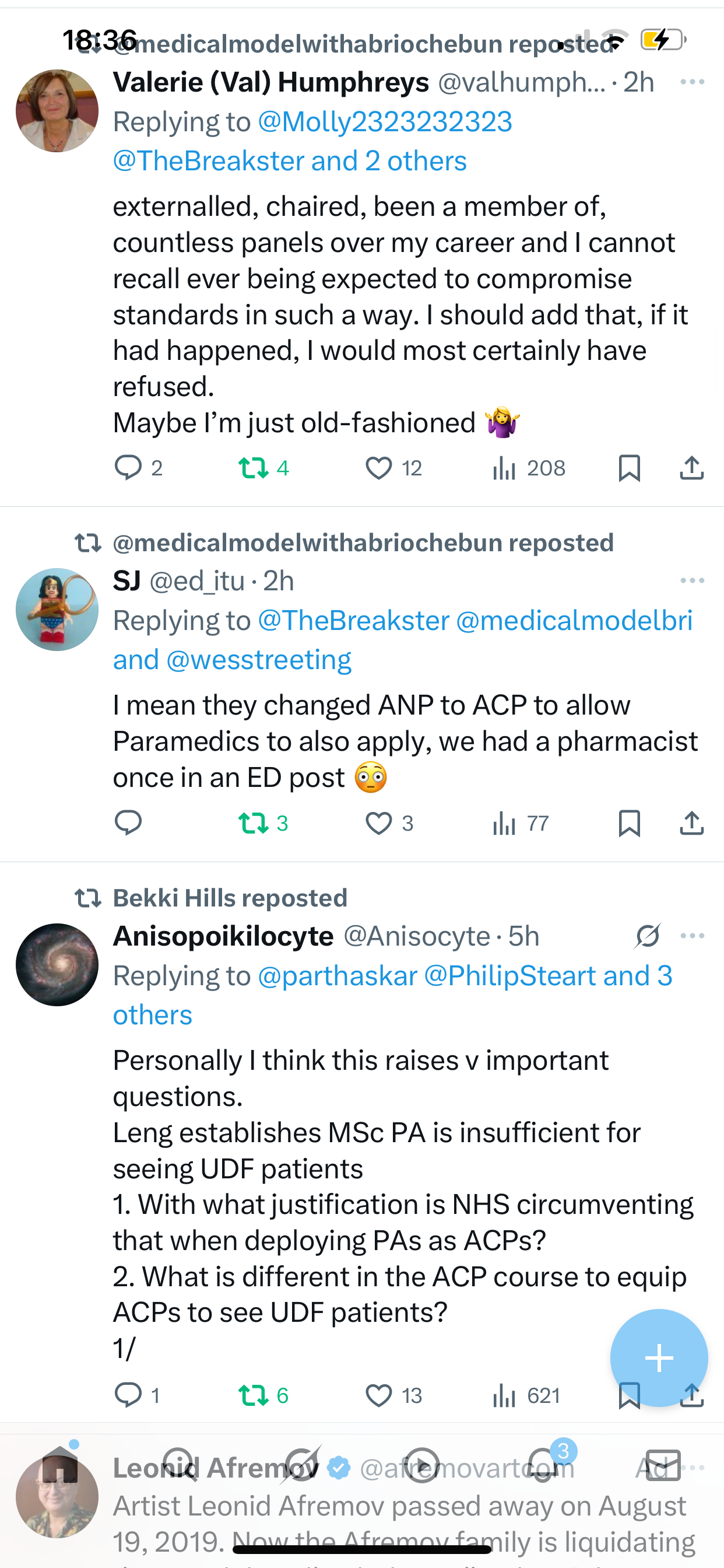724x1568 pixels.
Task: Open more options on Anisopoikilocyte's tweet
Action: pos(693,936)
